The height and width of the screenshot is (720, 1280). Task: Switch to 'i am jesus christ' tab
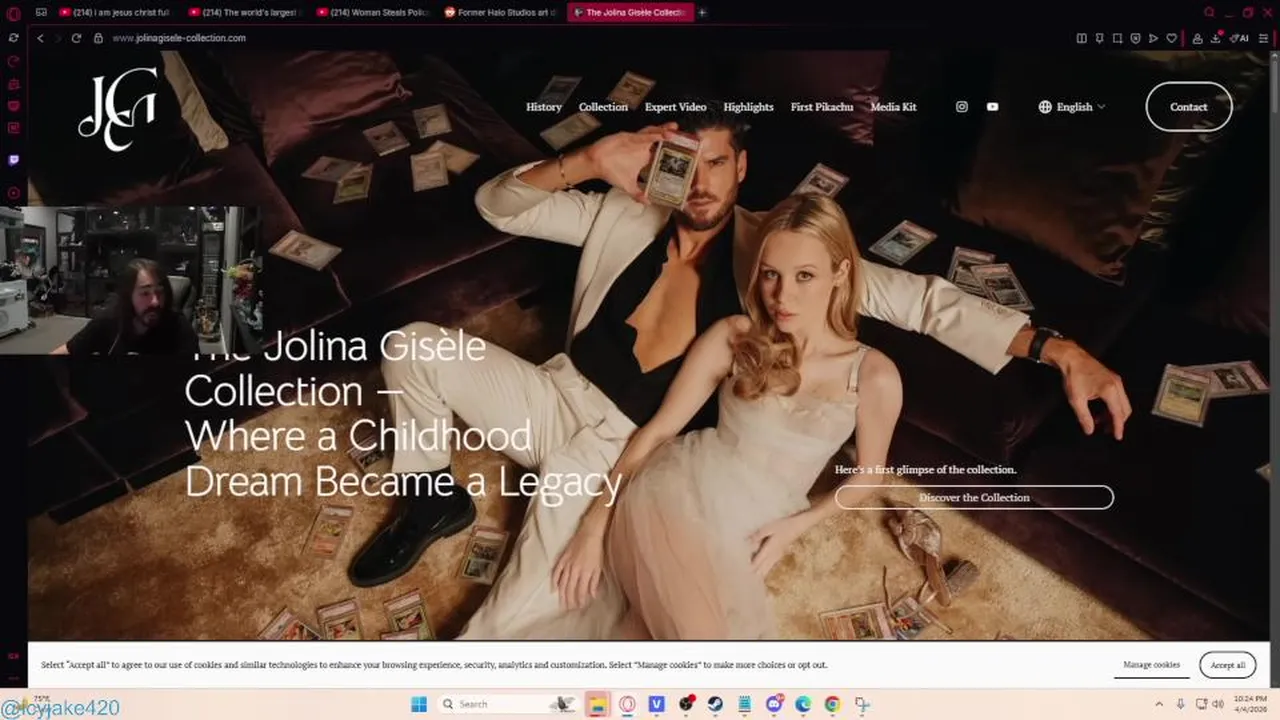(115, 13)
